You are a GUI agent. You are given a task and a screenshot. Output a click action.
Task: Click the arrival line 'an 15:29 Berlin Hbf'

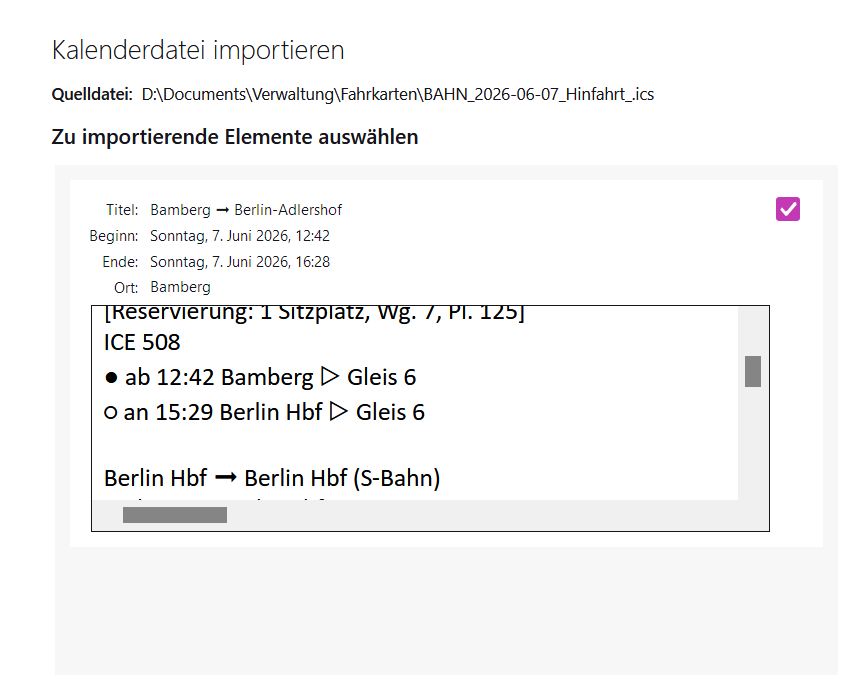click(x=265, y=412)
